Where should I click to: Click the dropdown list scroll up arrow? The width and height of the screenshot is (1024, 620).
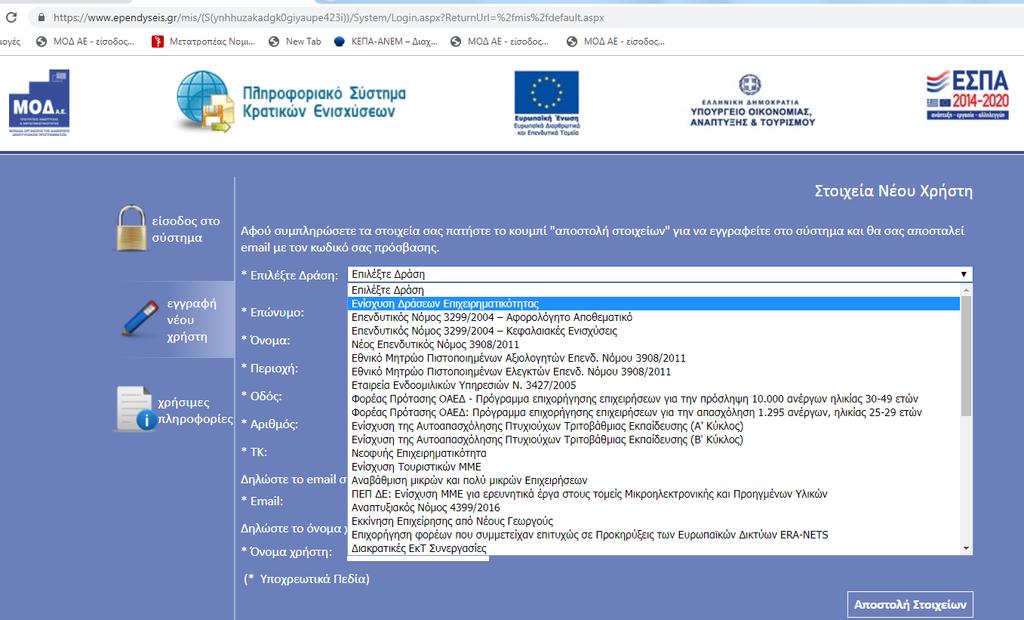point(966,289)
